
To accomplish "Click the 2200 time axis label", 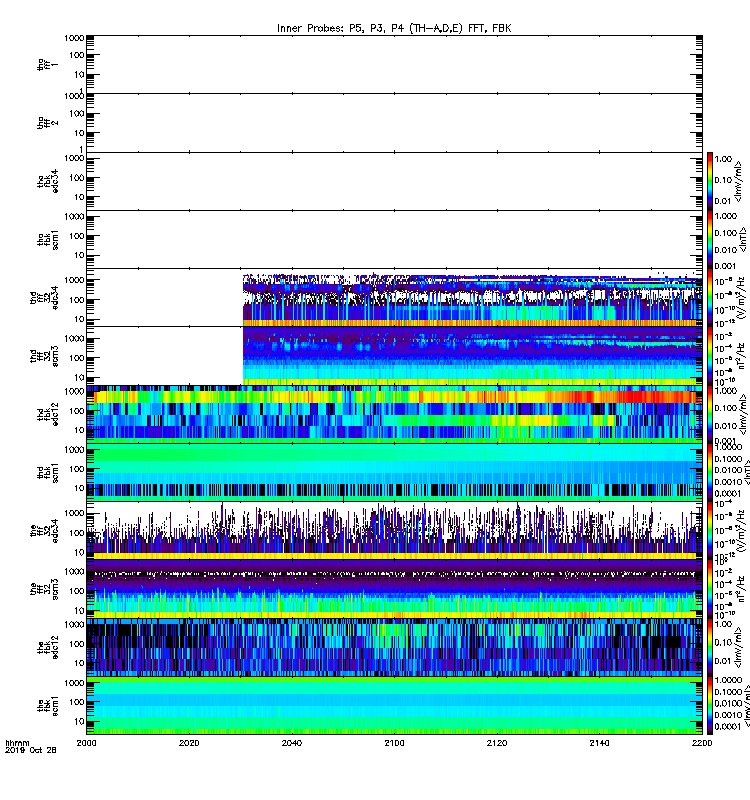I will [x=702, y=743].
